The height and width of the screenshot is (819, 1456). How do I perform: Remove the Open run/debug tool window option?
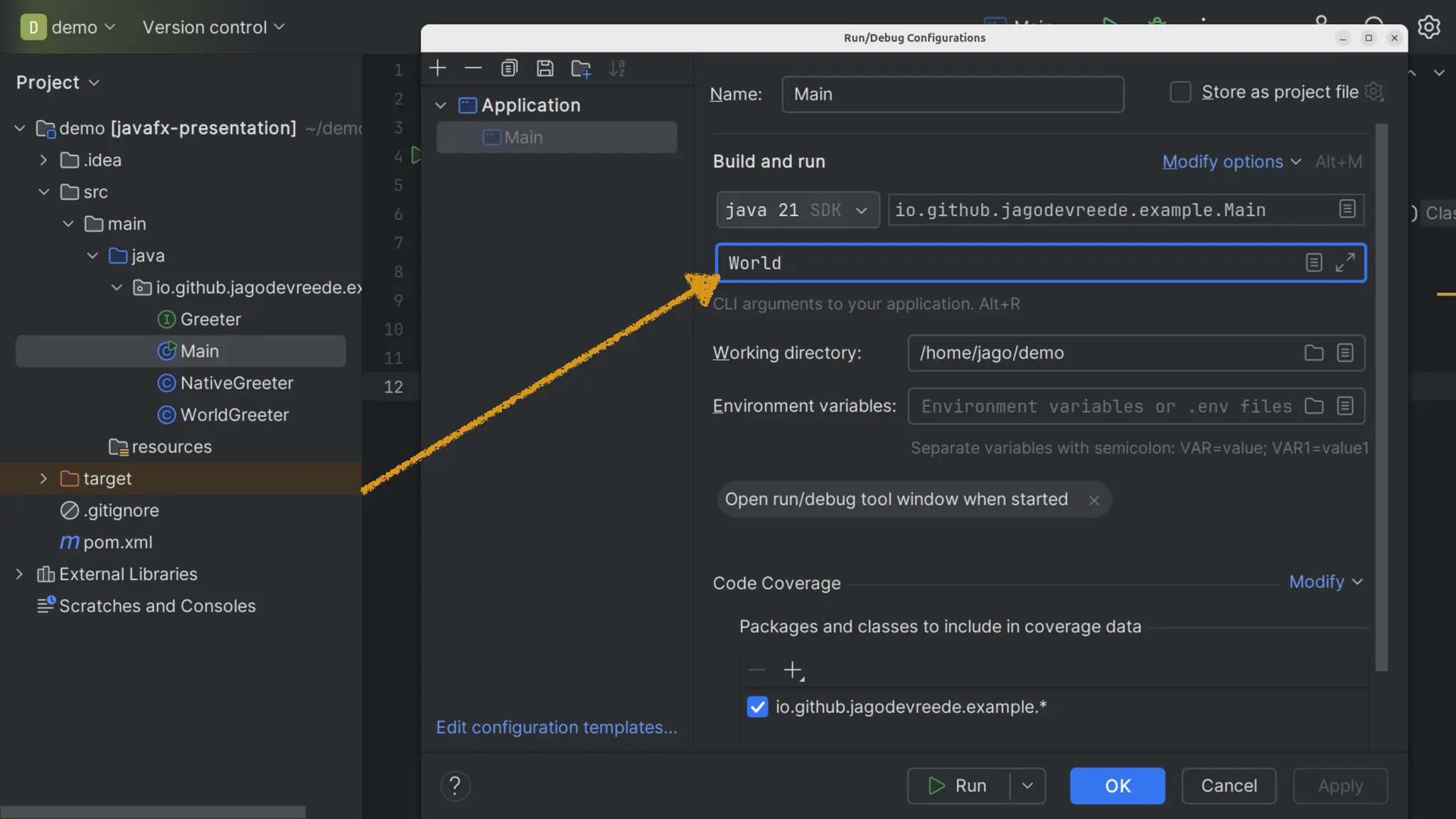click(x=1094, y=500)
